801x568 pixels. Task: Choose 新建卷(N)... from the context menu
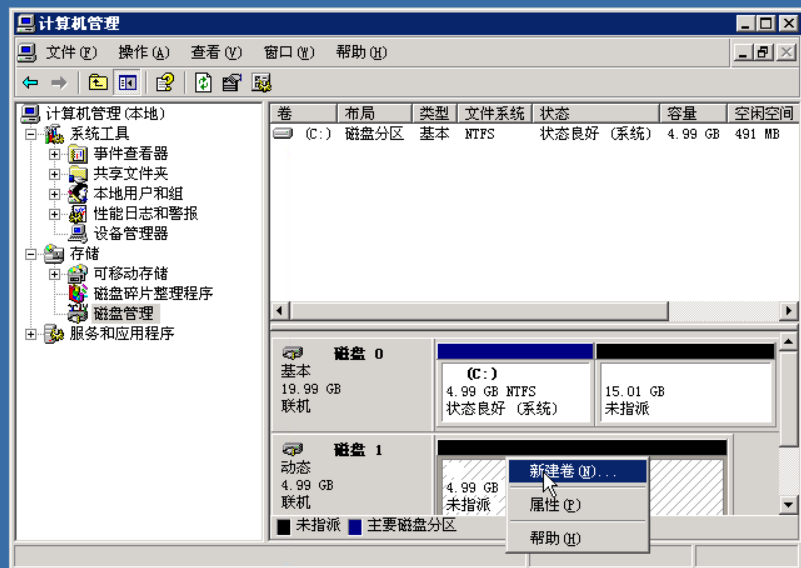coord(577,471)
